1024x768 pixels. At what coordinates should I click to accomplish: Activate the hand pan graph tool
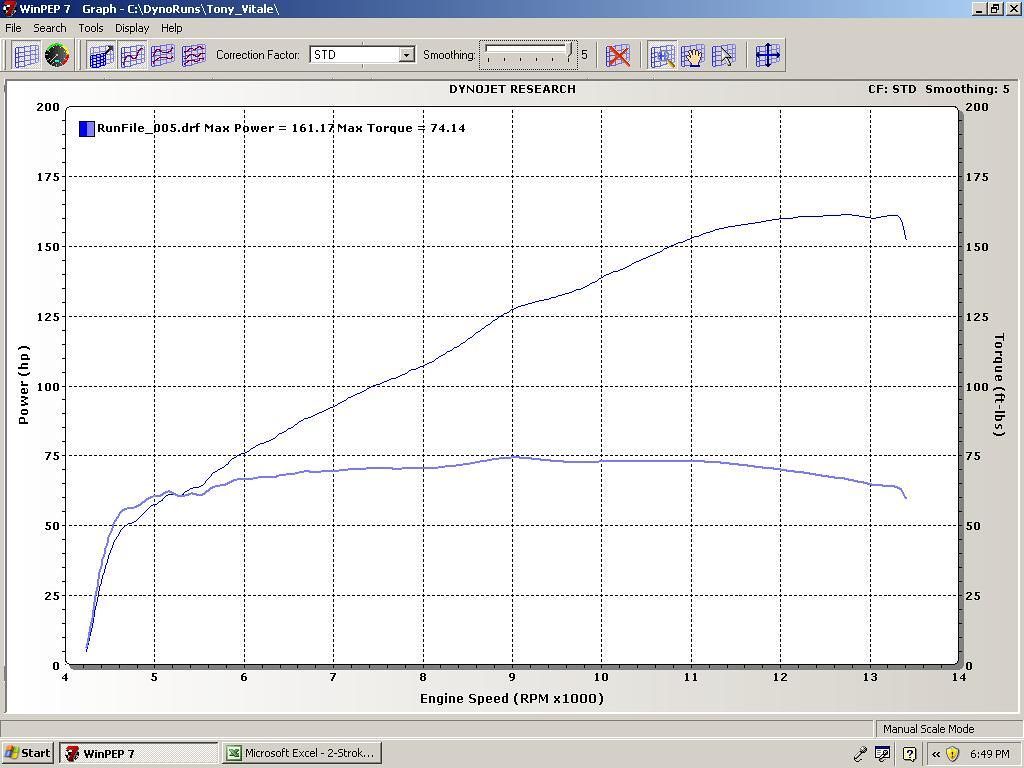click(x=693, y=56)
